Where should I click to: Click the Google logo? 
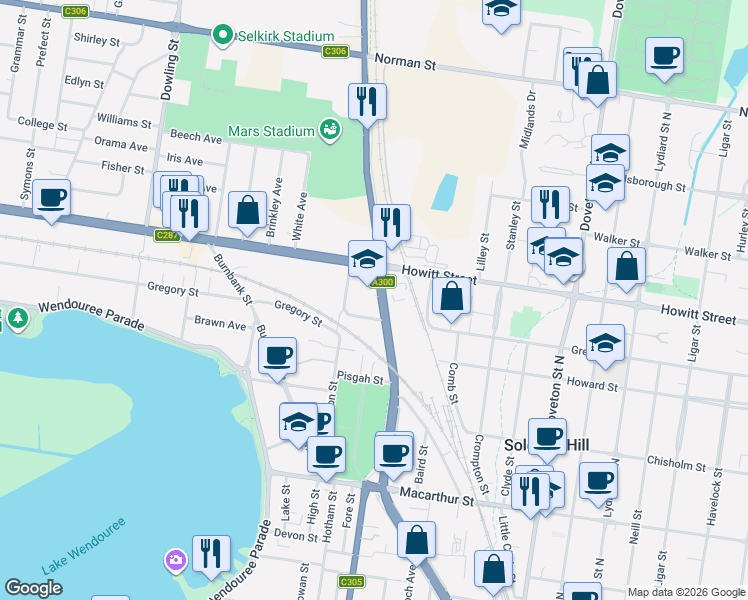pyautogui.click(x=33, y=588)
